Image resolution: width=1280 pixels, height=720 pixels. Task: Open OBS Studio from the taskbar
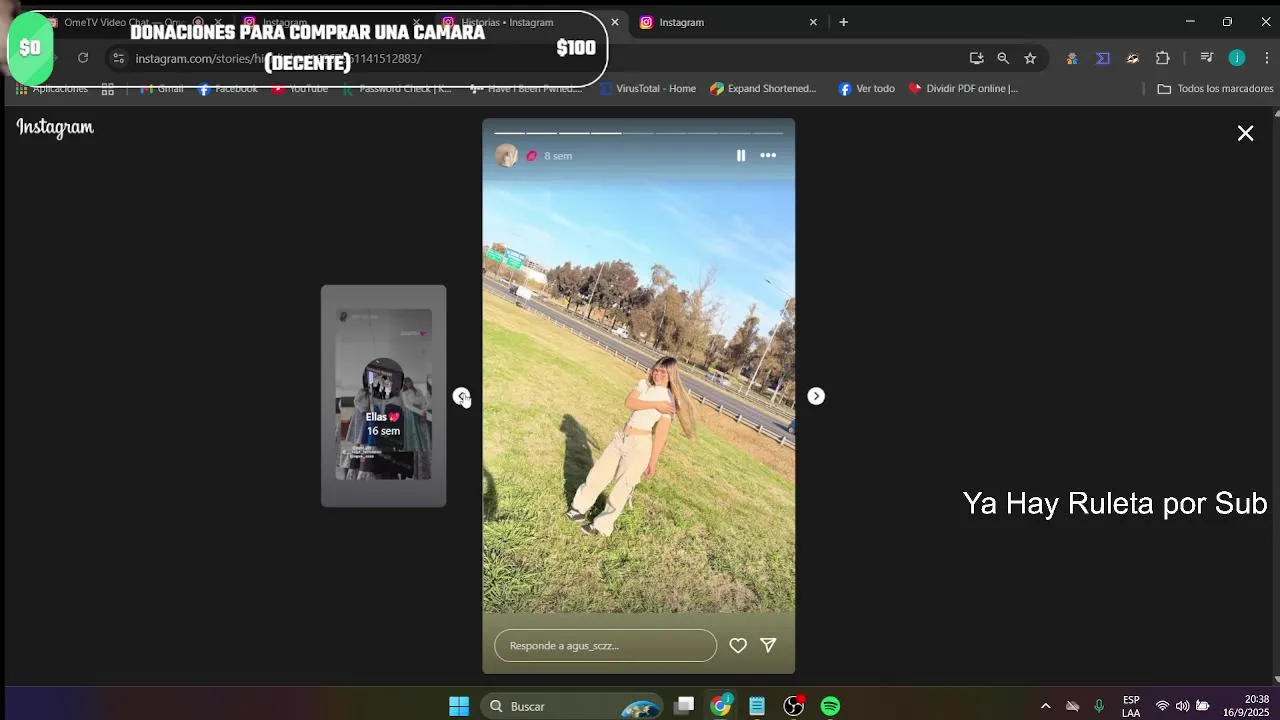click(794, 706)
